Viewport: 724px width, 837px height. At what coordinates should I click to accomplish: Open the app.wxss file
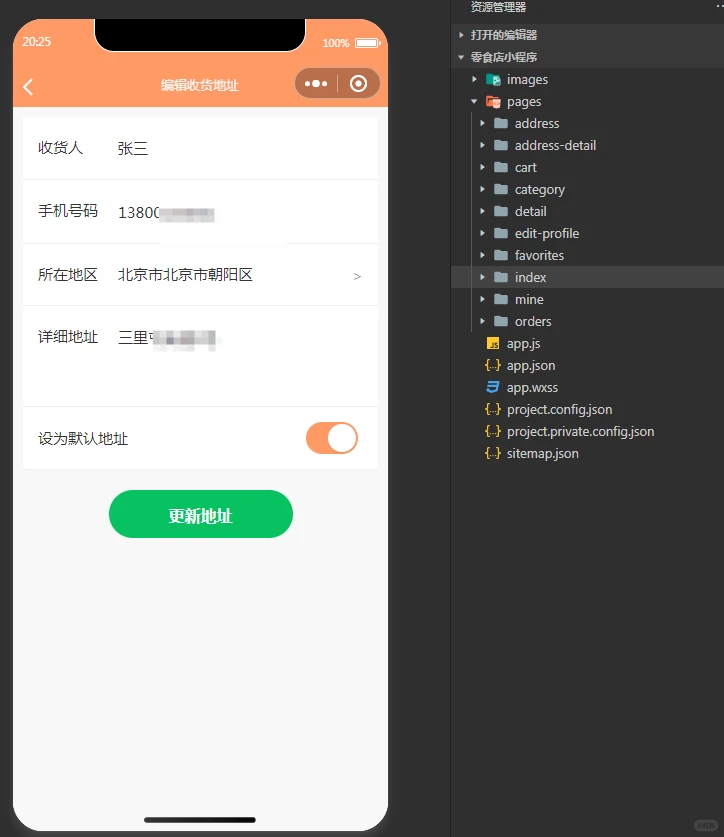click(x=532, y=388)
